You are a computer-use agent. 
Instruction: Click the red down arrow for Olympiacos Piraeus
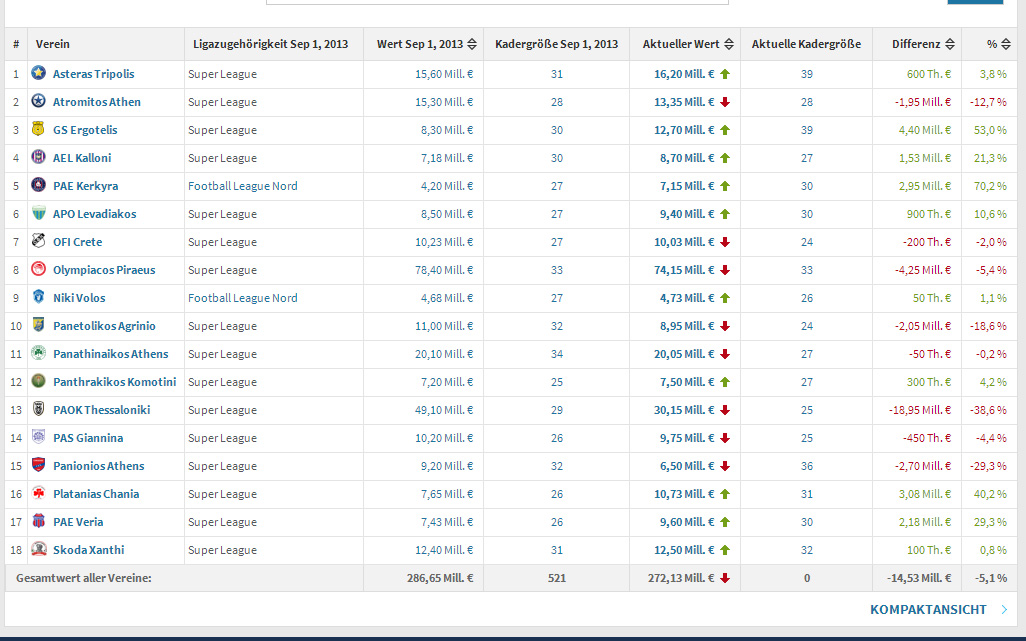725,270
